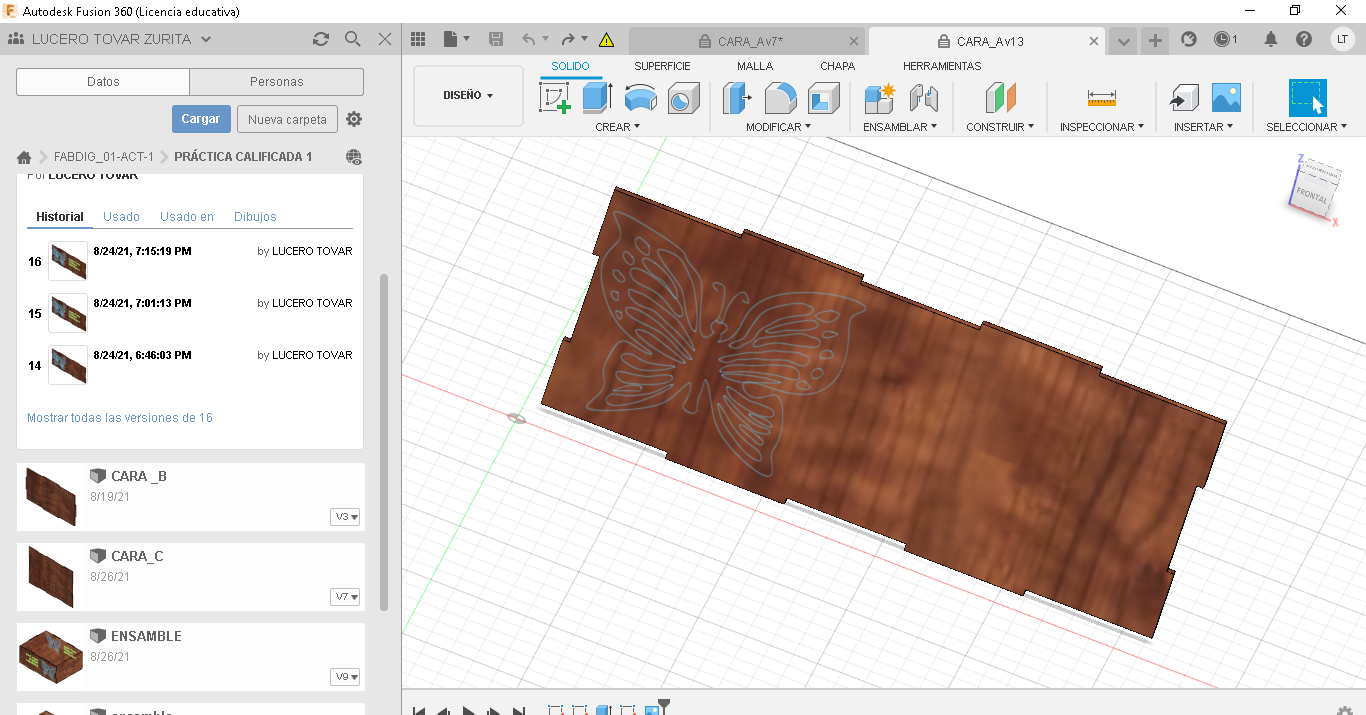
Task: Open the V9 version dropdown for ENSAMBLE
Action: tap(345, 677)
